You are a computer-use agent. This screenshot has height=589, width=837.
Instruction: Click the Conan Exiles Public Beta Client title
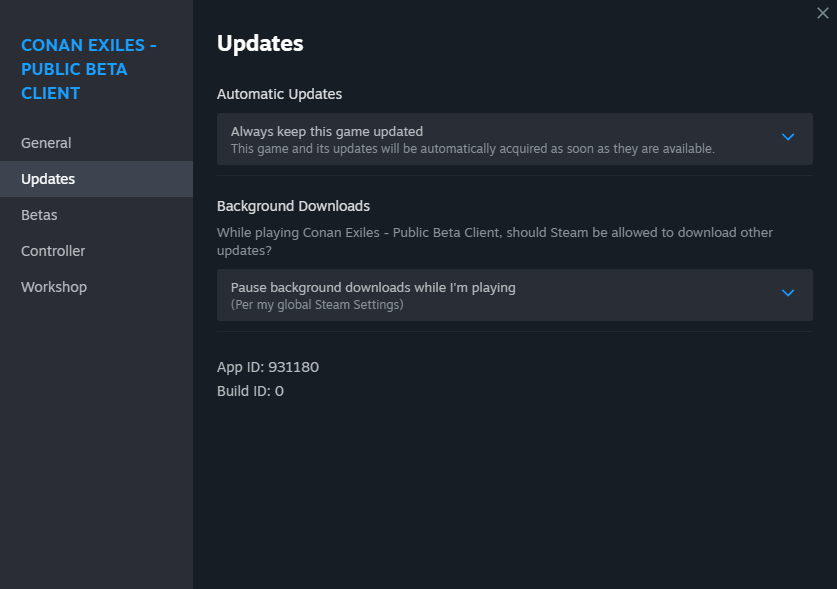click(x=88, y=69)
